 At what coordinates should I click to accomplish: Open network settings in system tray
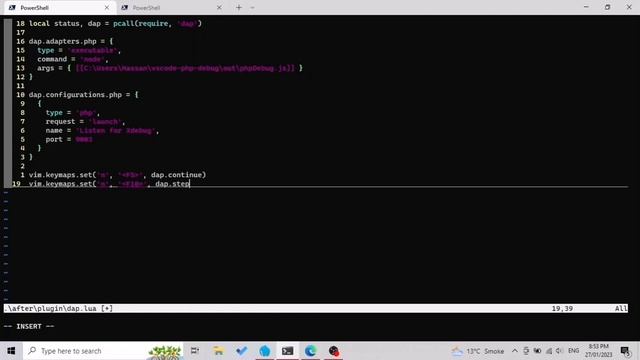pos(549,351)
